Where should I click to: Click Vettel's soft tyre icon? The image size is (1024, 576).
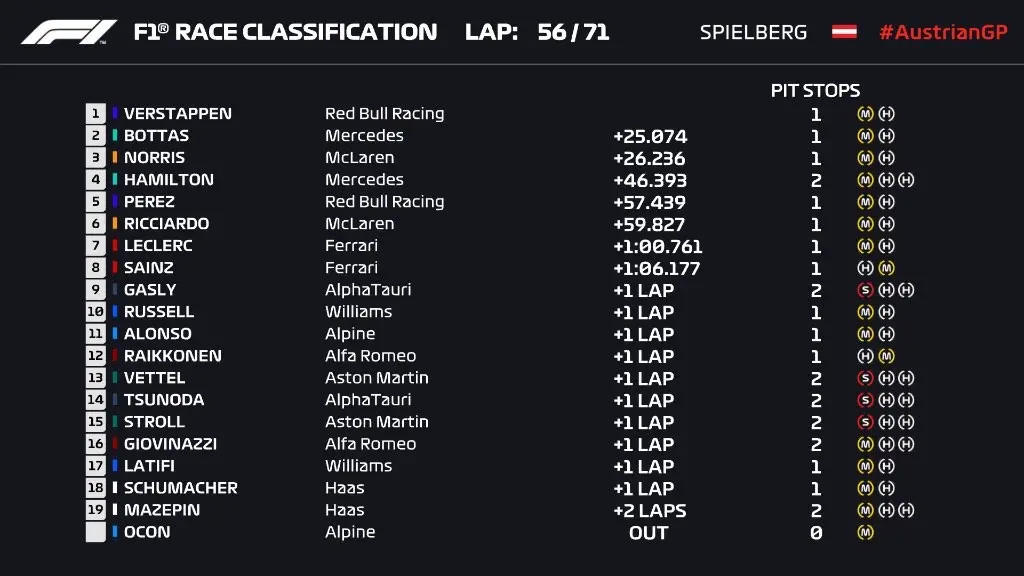(x=866, y=378)
